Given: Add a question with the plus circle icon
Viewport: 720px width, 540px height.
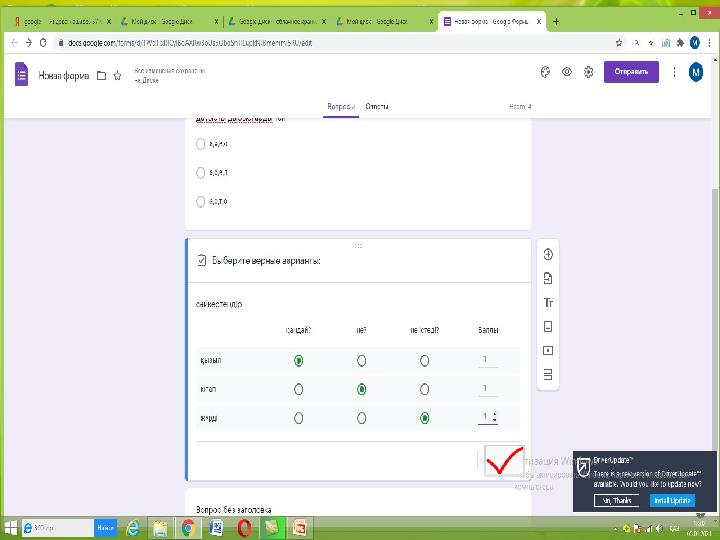Looking at the screenshot, I should [x=548, y=254].
